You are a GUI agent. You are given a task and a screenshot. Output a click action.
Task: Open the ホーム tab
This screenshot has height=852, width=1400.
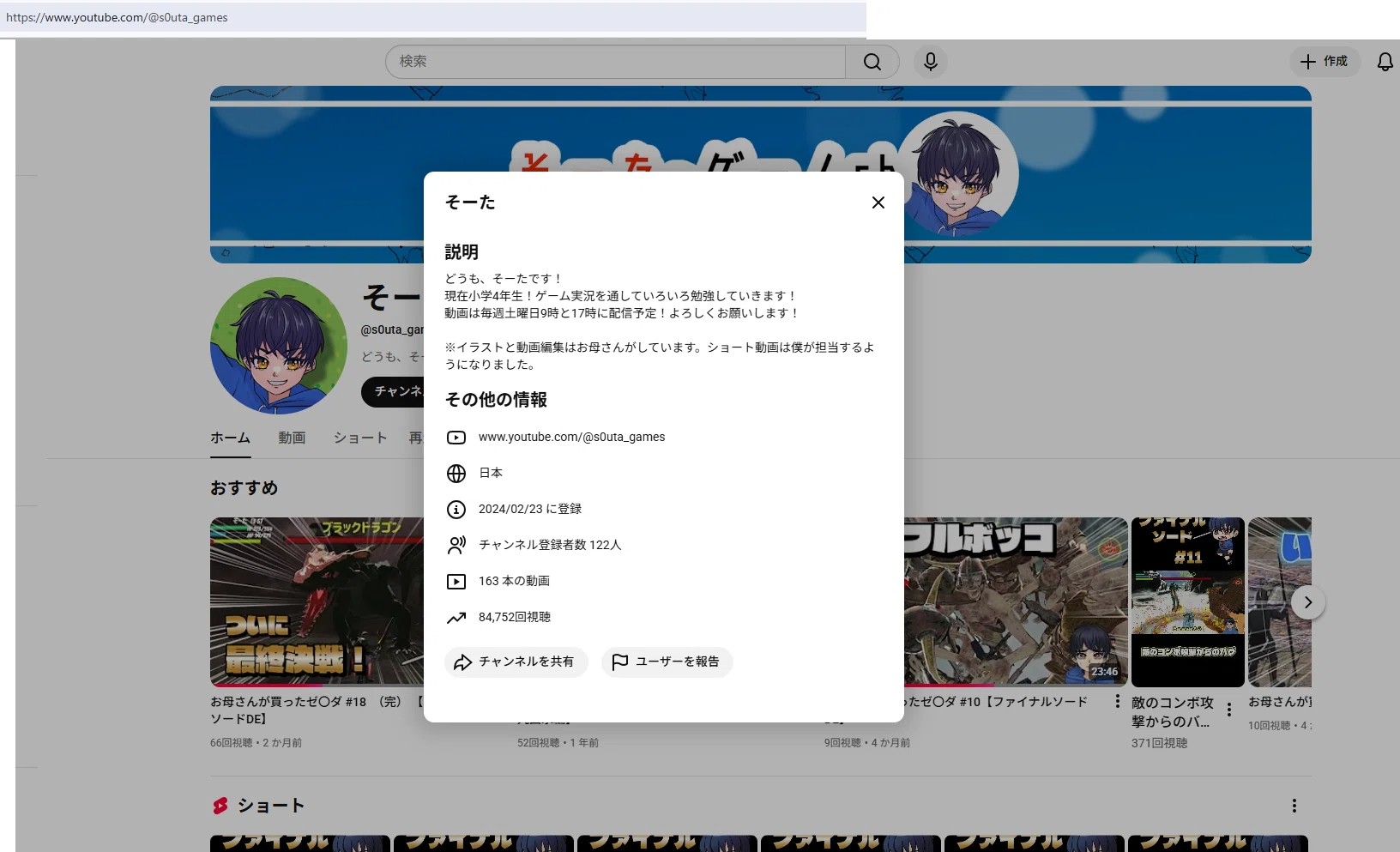231,438
